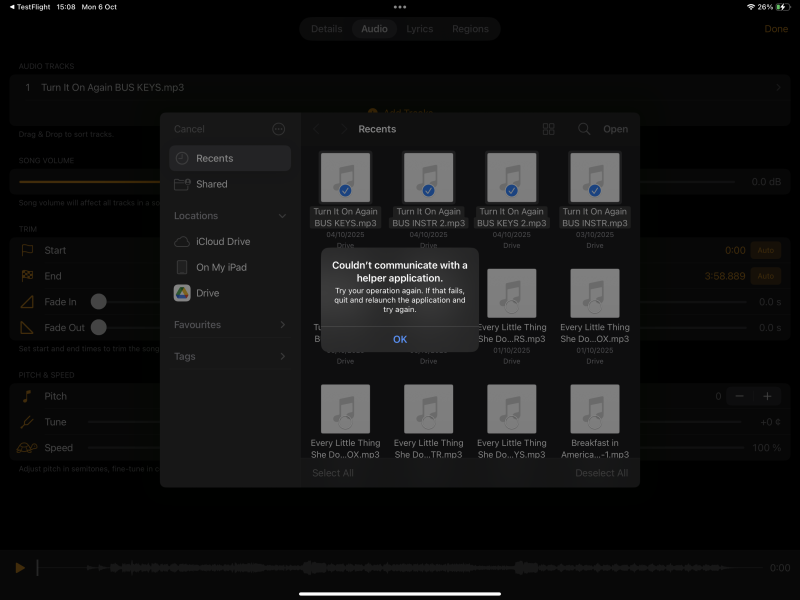800x600 pixels.
Task: Open the ellipsis more-options icon beside Cancel
Action: pyautogui.click(x=279, y=129)
